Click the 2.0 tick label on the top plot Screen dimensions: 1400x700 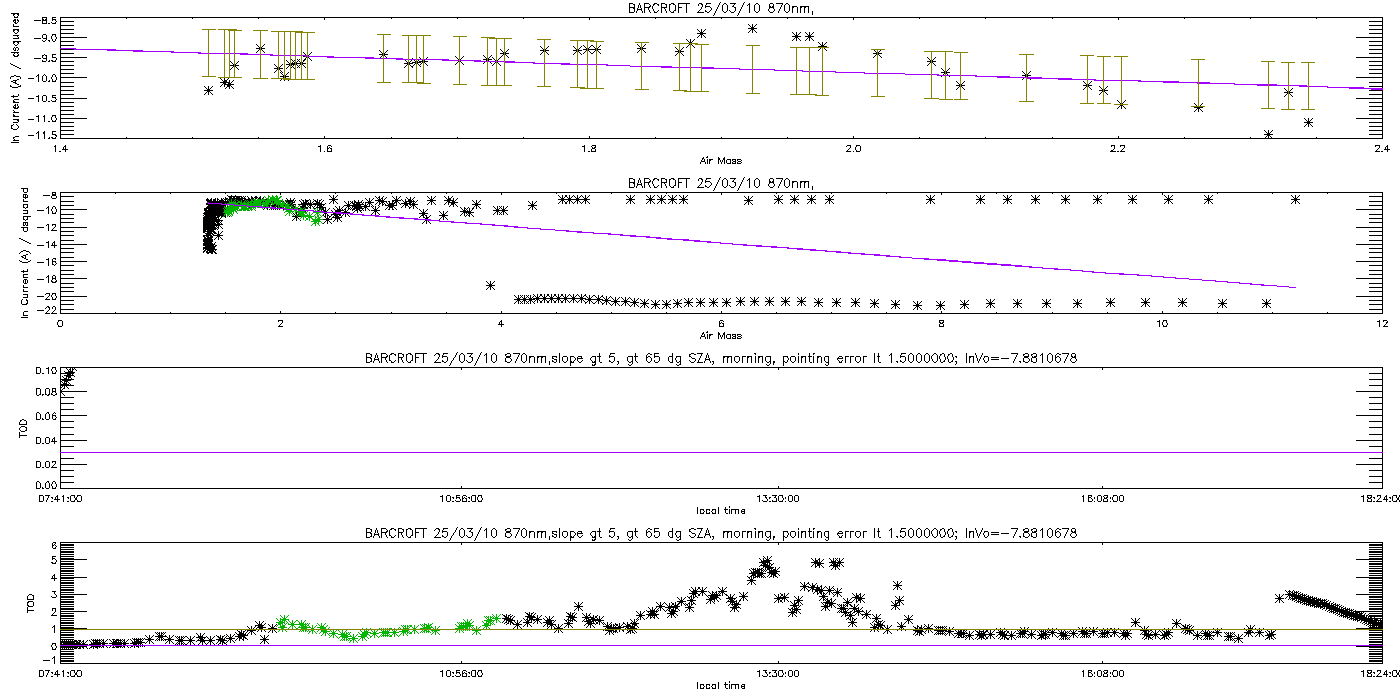pos(853,150)
